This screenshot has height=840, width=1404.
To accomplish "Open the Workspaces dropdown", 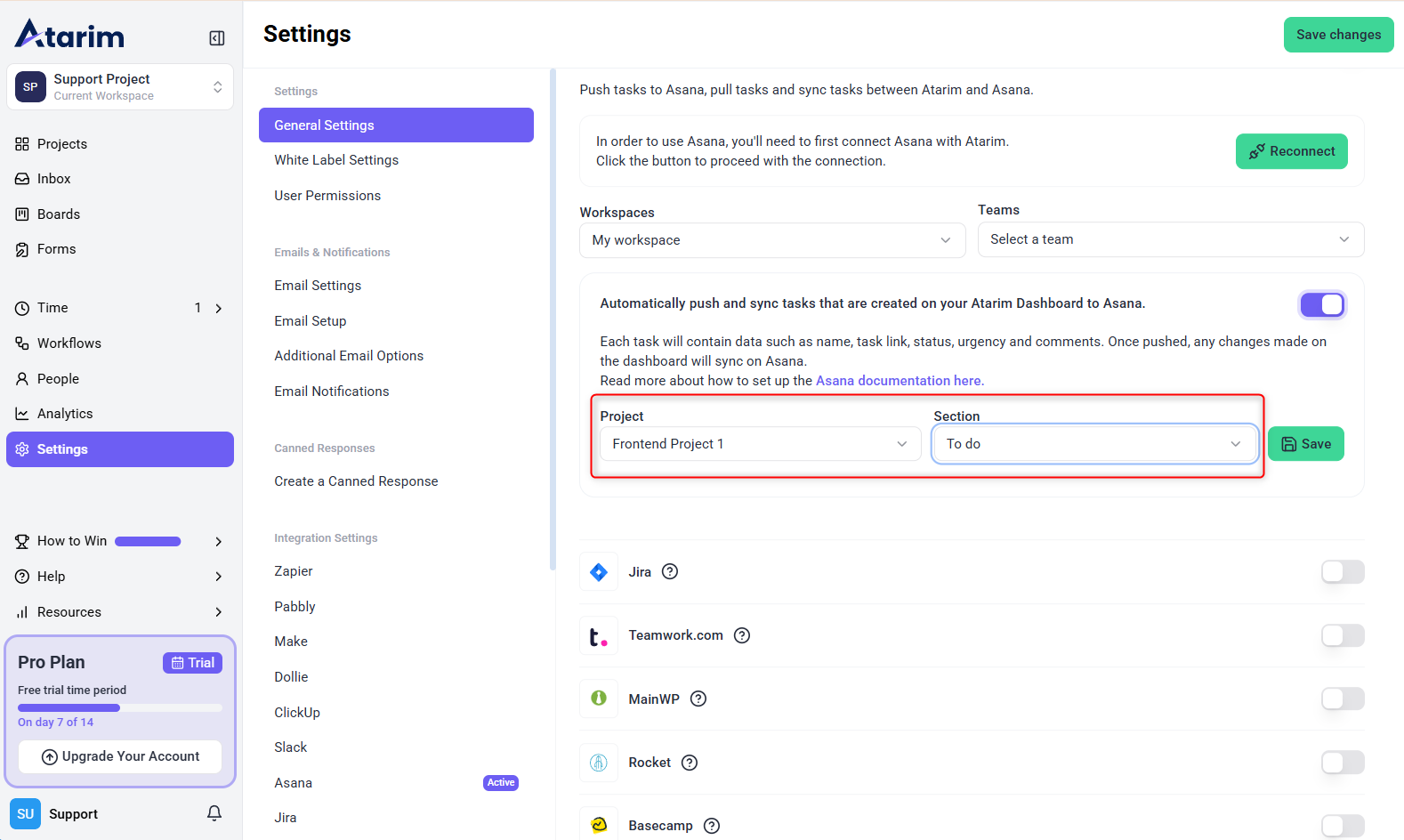I will [771, 240].
